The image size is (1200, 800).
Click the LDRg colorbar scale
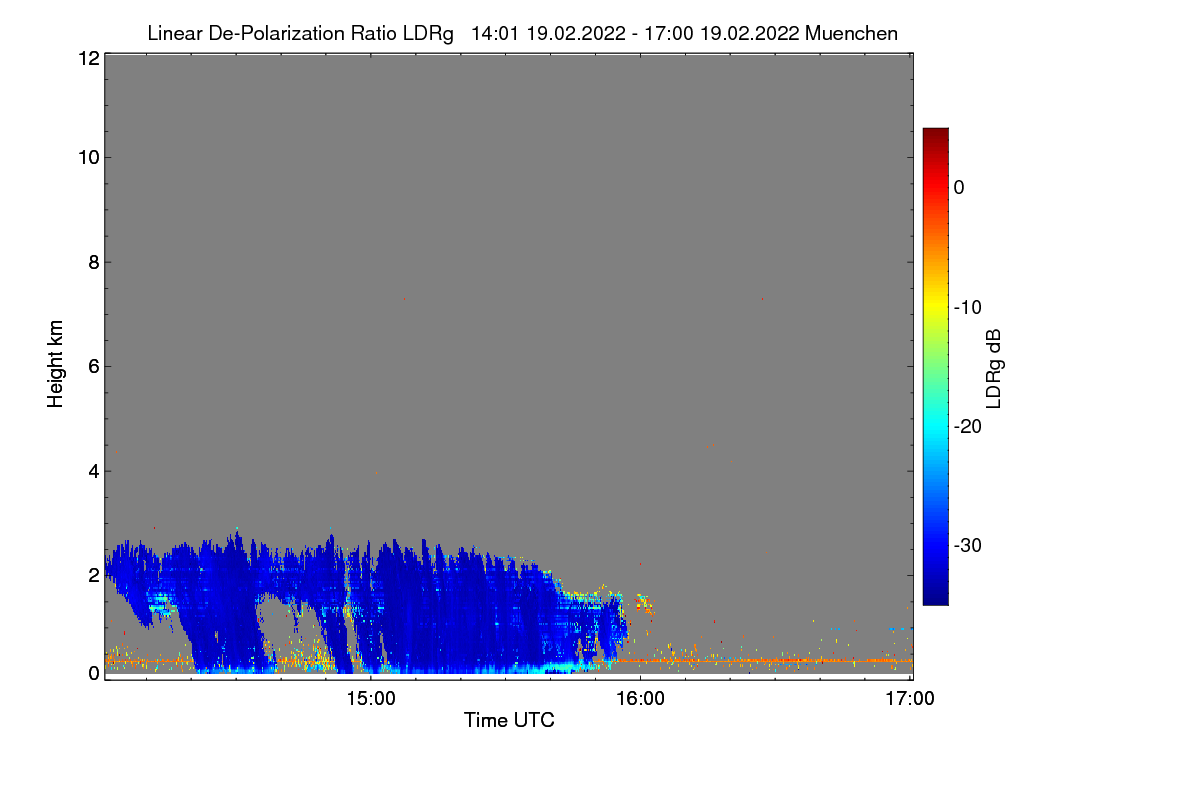pos(935,366)
